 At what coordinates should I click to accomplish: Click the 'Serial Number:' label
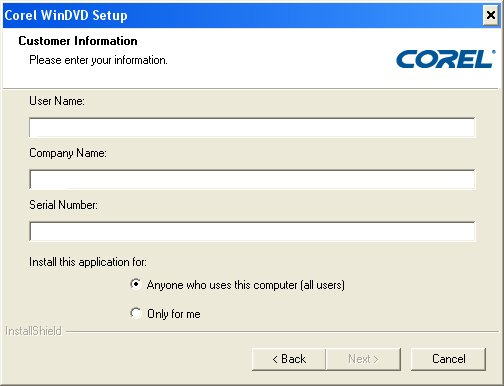click(x=64, y=205)
